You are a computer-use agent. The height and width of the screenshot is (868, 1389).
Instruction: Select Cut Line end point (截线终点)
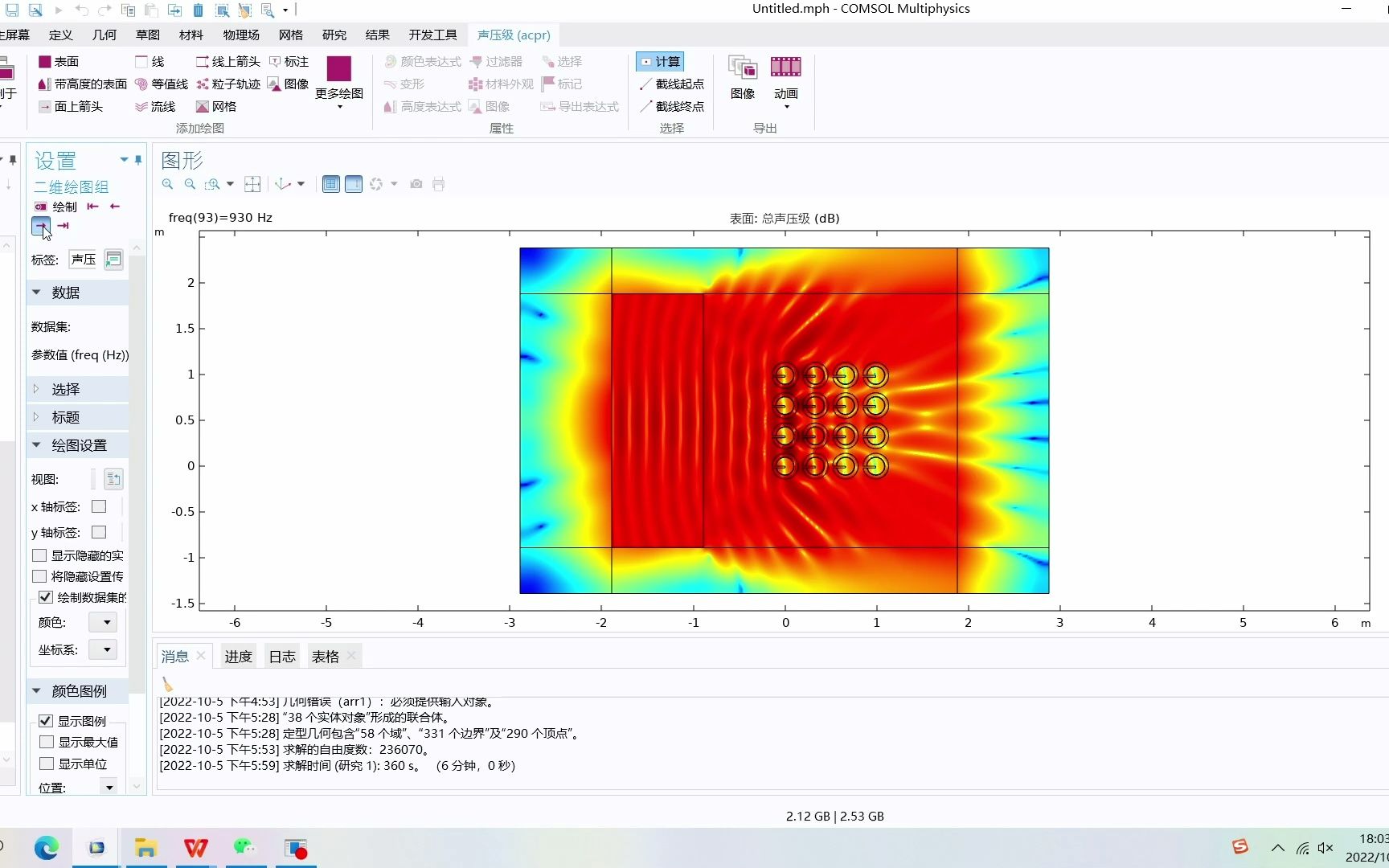point(672,106)
